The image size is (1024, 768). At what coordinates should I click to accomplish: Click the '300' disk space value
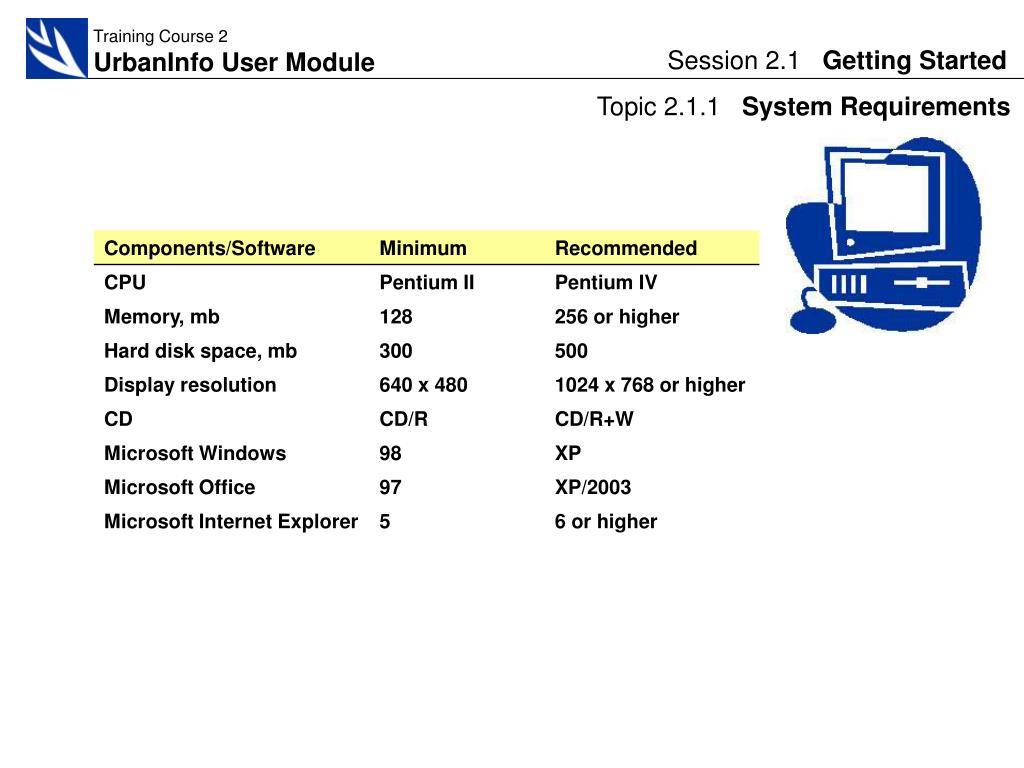[396, 351]
